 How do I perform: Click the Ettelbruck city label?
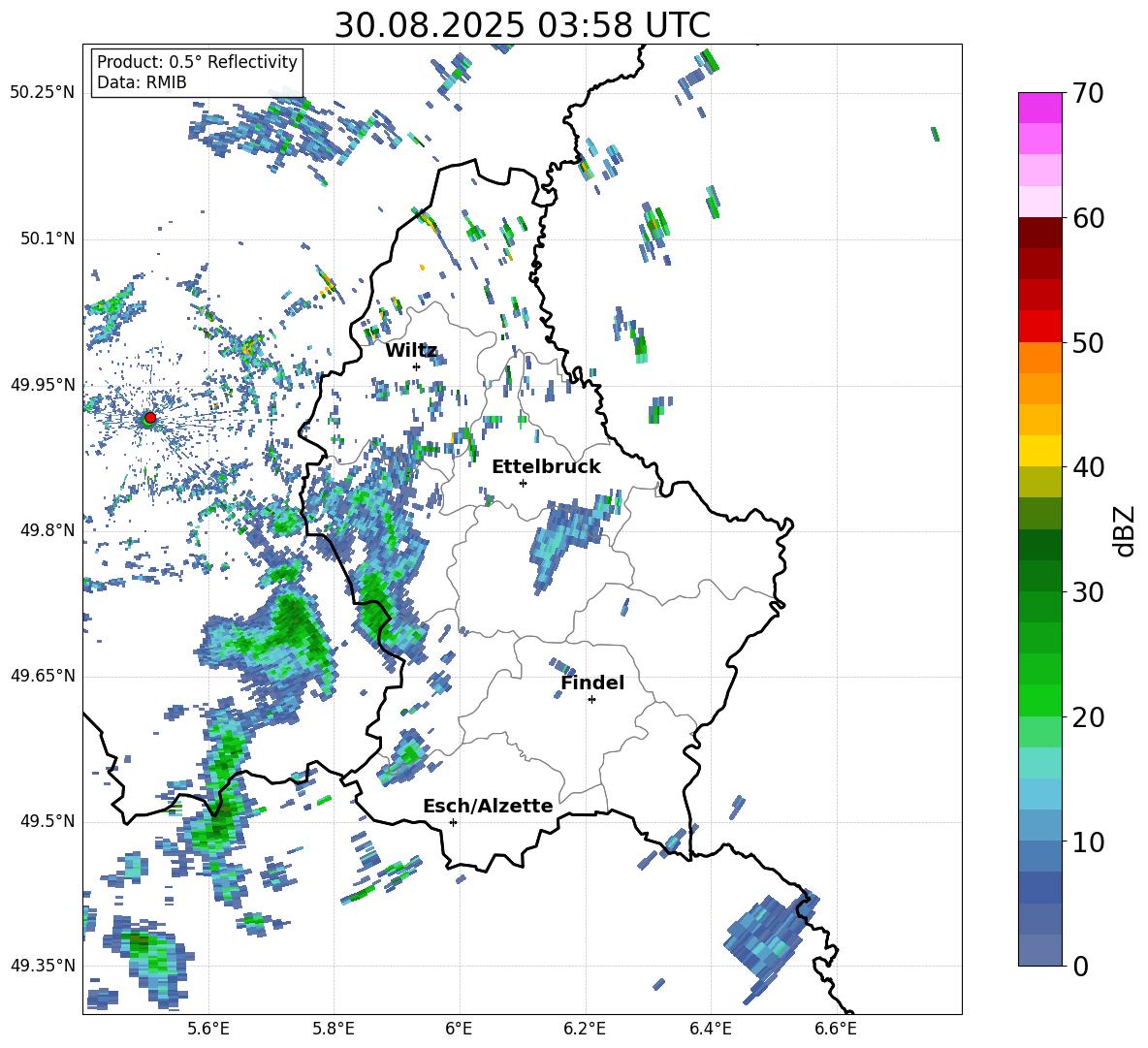tap(546, 467)
